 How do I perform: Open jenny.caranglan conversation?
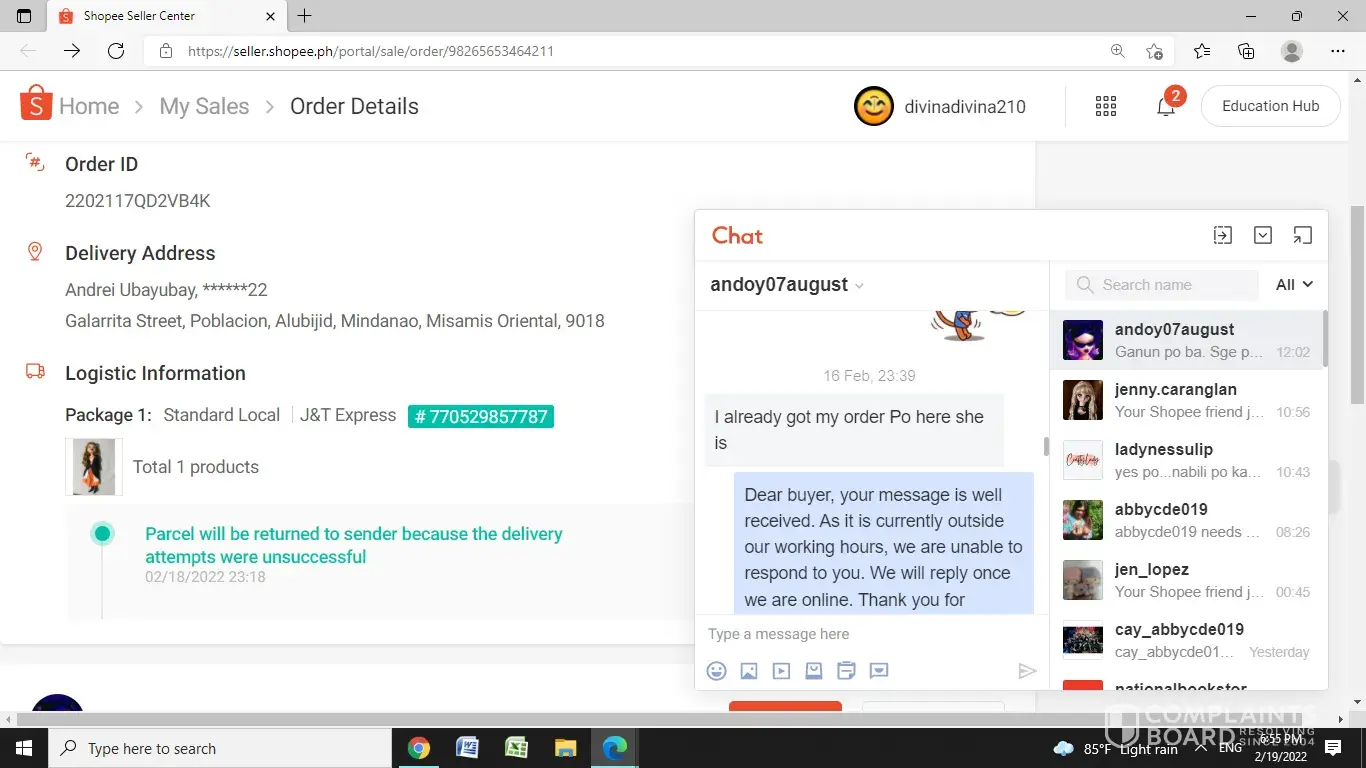click(1188, 400)
